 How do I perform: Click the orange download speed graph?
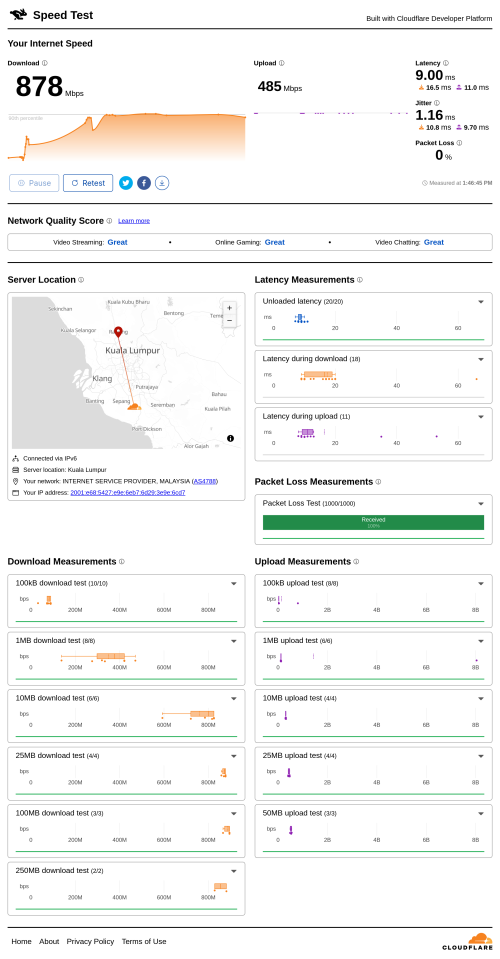[127, 138]
